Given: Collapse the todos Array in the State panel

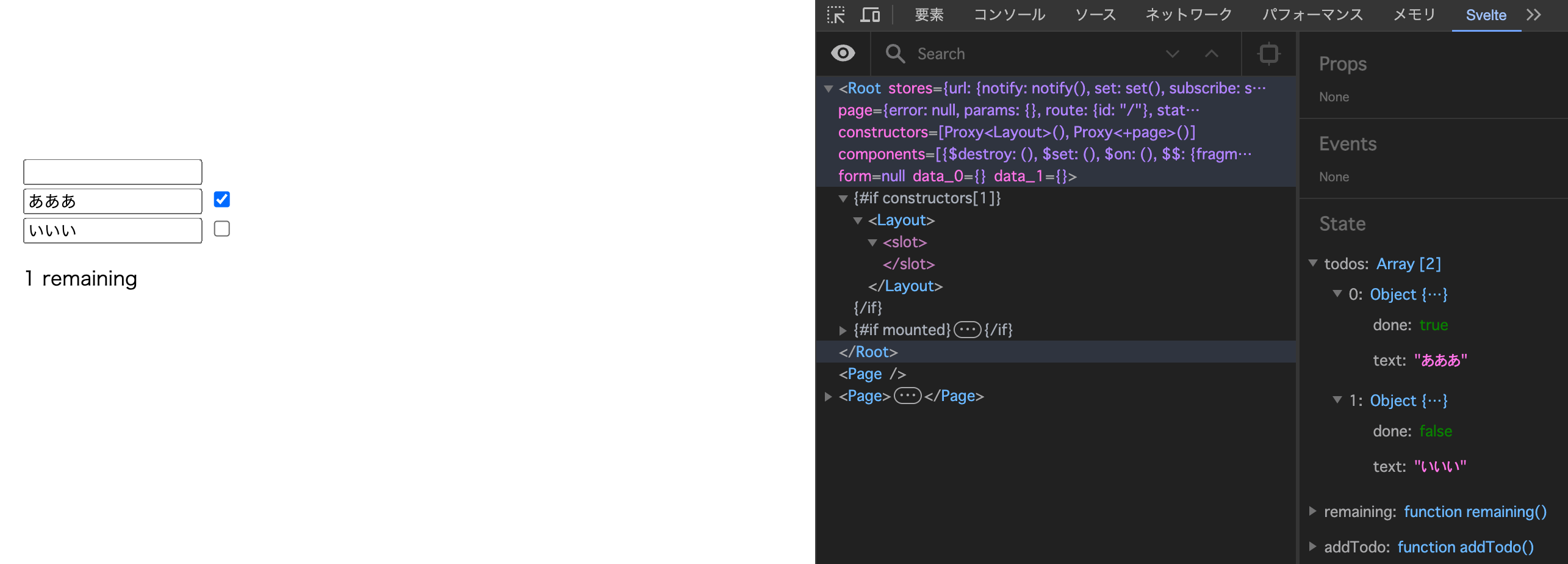Looking at the screenshot, I should point(1313,263).
